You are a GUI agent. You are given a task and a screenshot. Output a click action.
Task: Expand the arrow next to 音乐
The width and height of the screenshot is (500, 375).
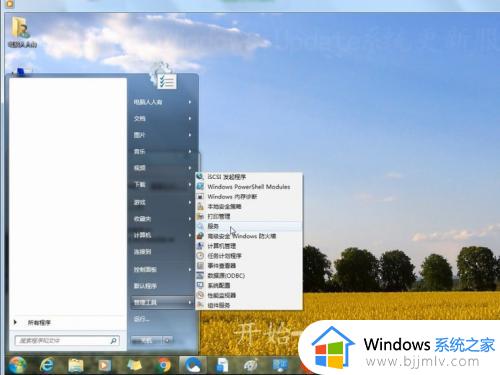click(190, 152)
